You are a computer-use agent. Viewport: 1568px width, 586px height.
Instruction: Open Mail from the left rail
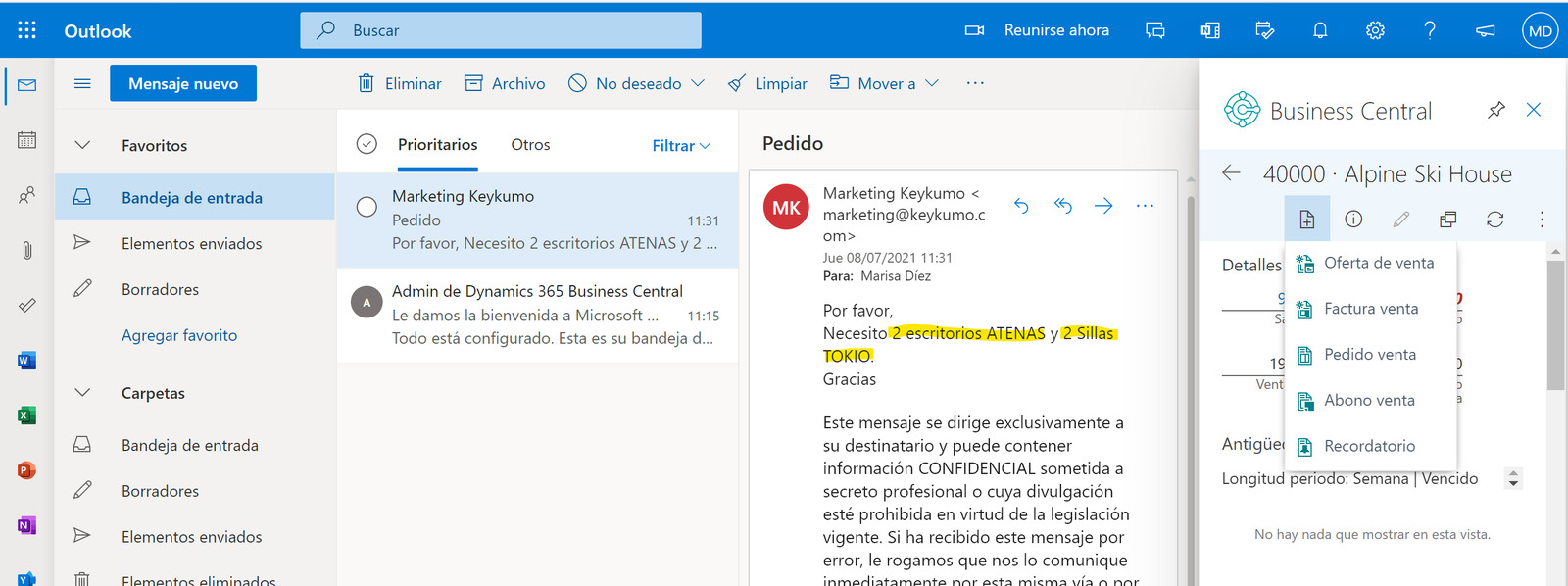tap(27, 85)
